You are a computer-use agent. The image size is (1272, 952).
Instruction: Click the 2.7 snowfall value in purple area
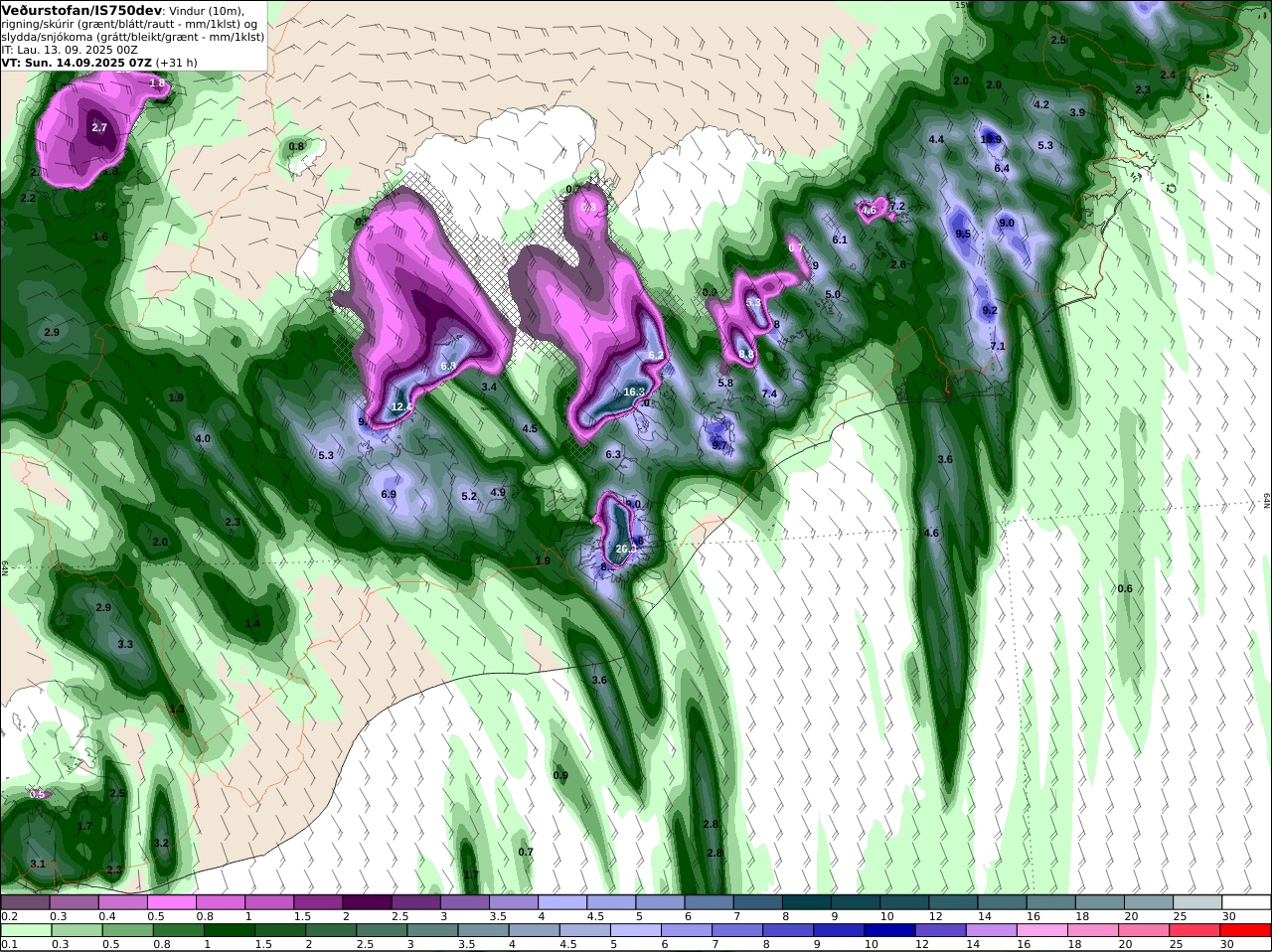pos(99,128)
